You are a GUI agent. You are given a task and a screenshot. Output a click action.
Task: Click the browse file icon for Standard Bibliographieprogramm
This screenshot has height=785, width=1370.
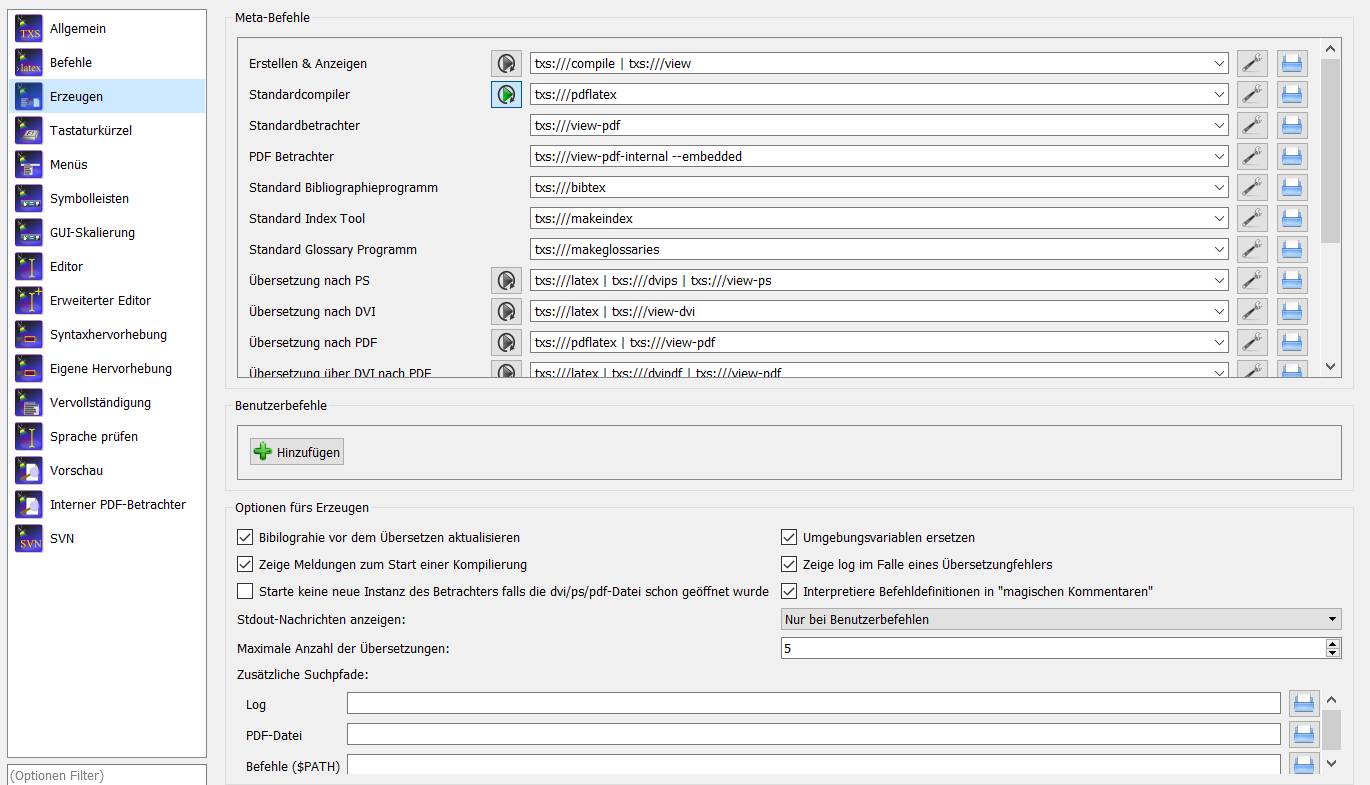[1292, 188]
